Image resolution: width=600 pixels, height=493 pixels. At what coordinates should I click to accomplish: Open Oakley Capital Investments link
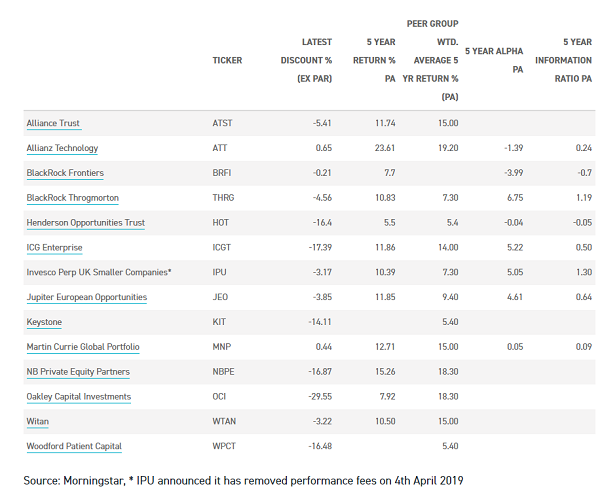pyautogui.click(x=78, y=397)
